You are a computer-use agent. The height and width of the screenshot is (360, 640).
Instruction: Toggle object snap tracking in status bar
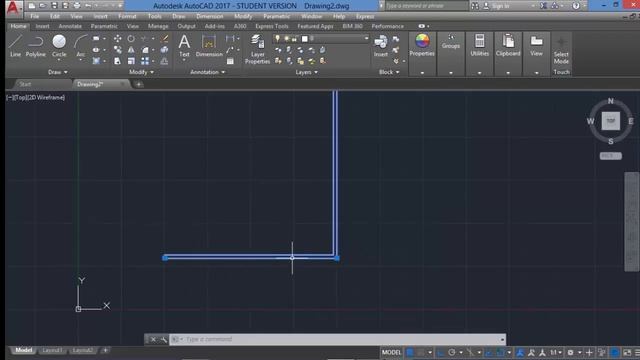(489, 352)
